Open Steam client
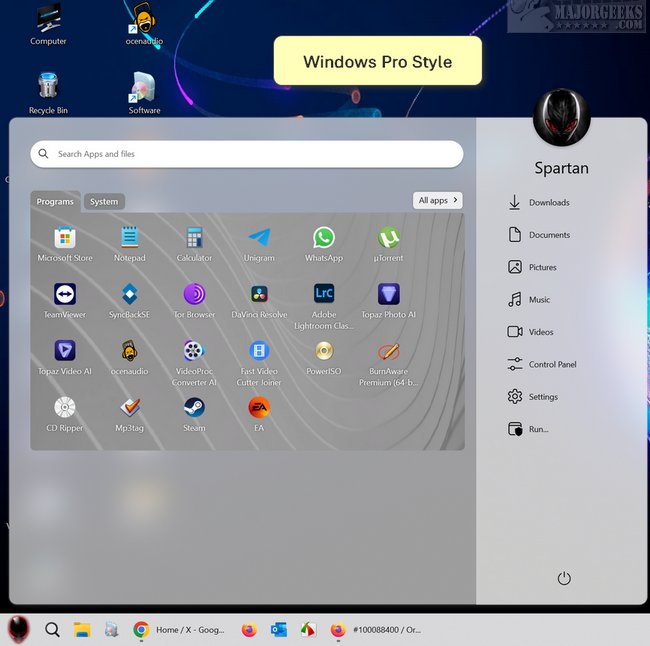This screenshot has width=650, height=646. [x=194, y=415]
